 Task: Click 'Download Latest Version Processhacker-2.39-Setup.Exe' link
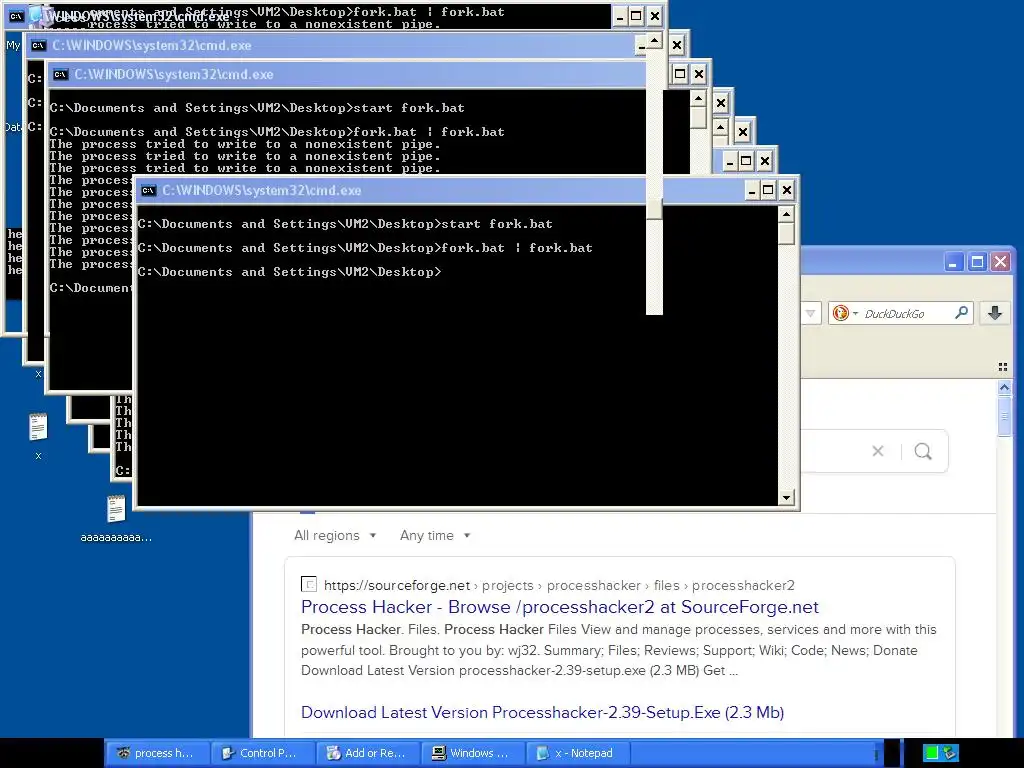point(542,712)
